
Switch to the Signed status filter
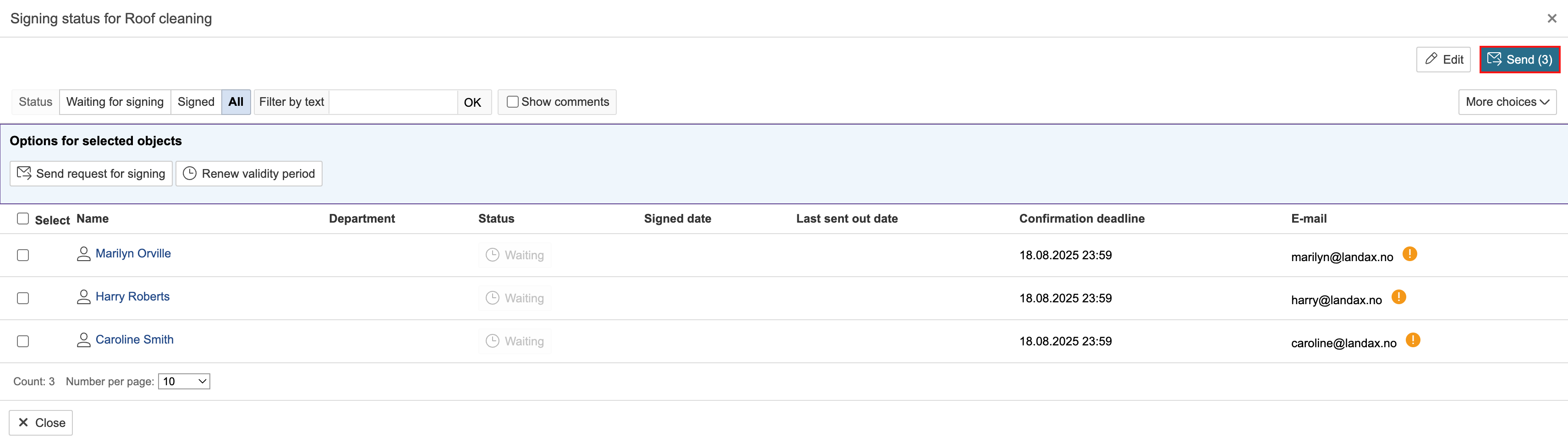click(195, 102)
